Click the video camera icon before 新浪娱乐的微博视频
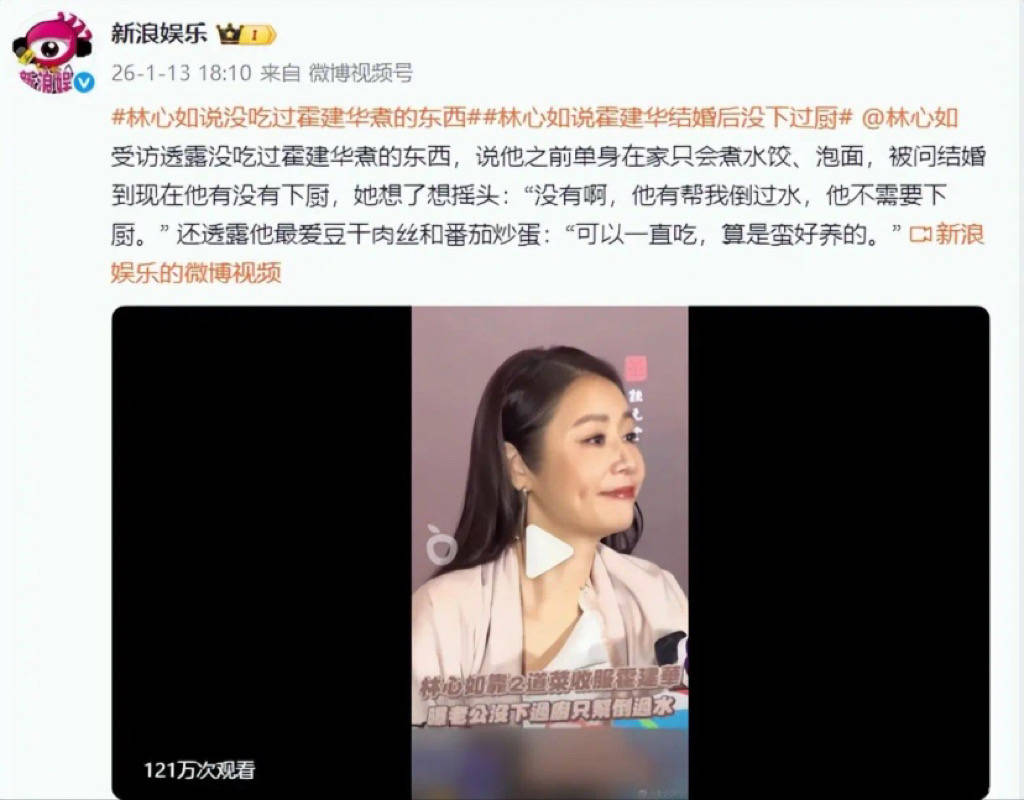The height and width of the screenshot is (800, 1024). pos(921,234)
